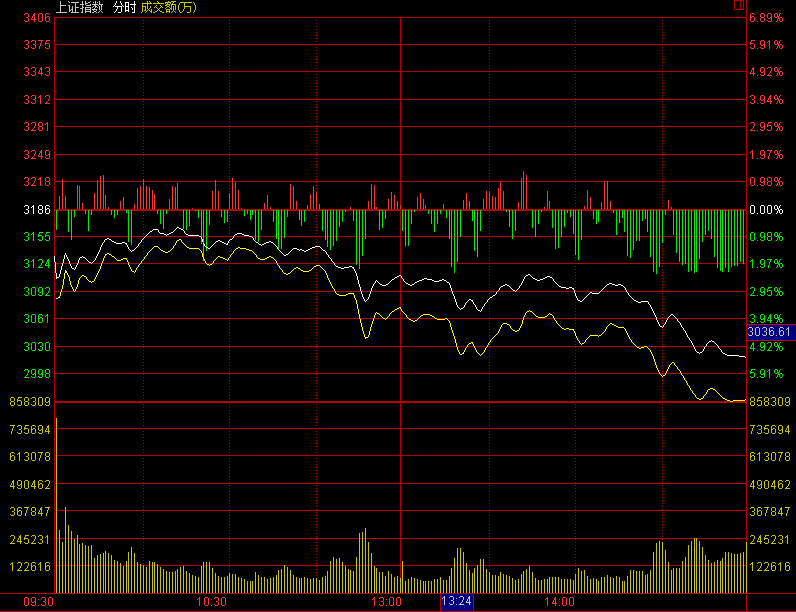796x612 pixels.
Task: Click the 3186 baseline price label
Action: pyautogui.click(x=37, y=210)
